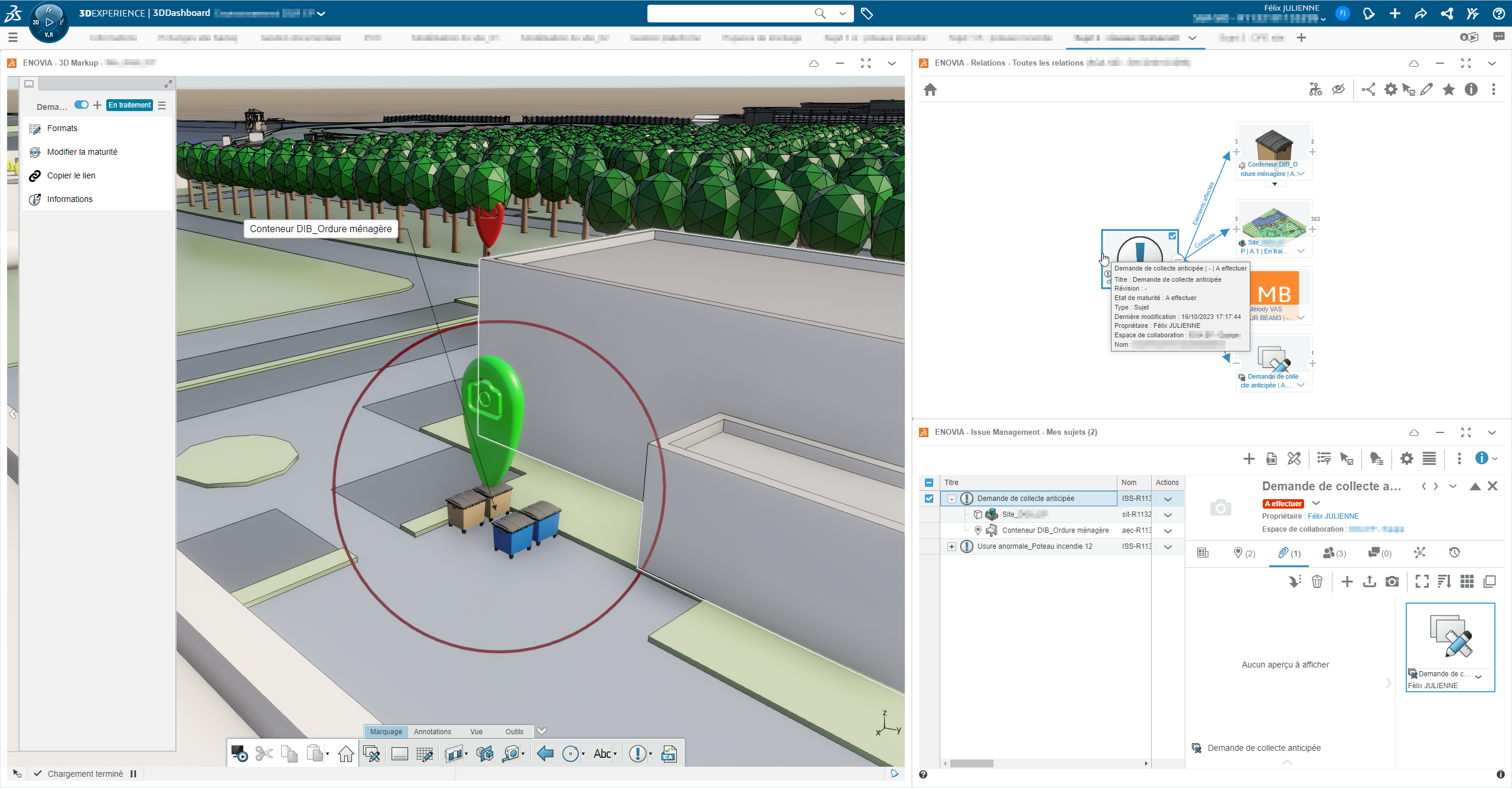This screenshot has height=788, width=1512.
Task: Click the paste clipboard icon in markup toolbar
Action: (x=315, y=753)
